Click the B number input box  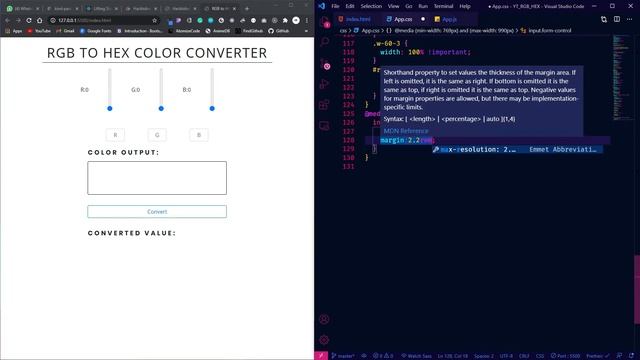(199, 135)
